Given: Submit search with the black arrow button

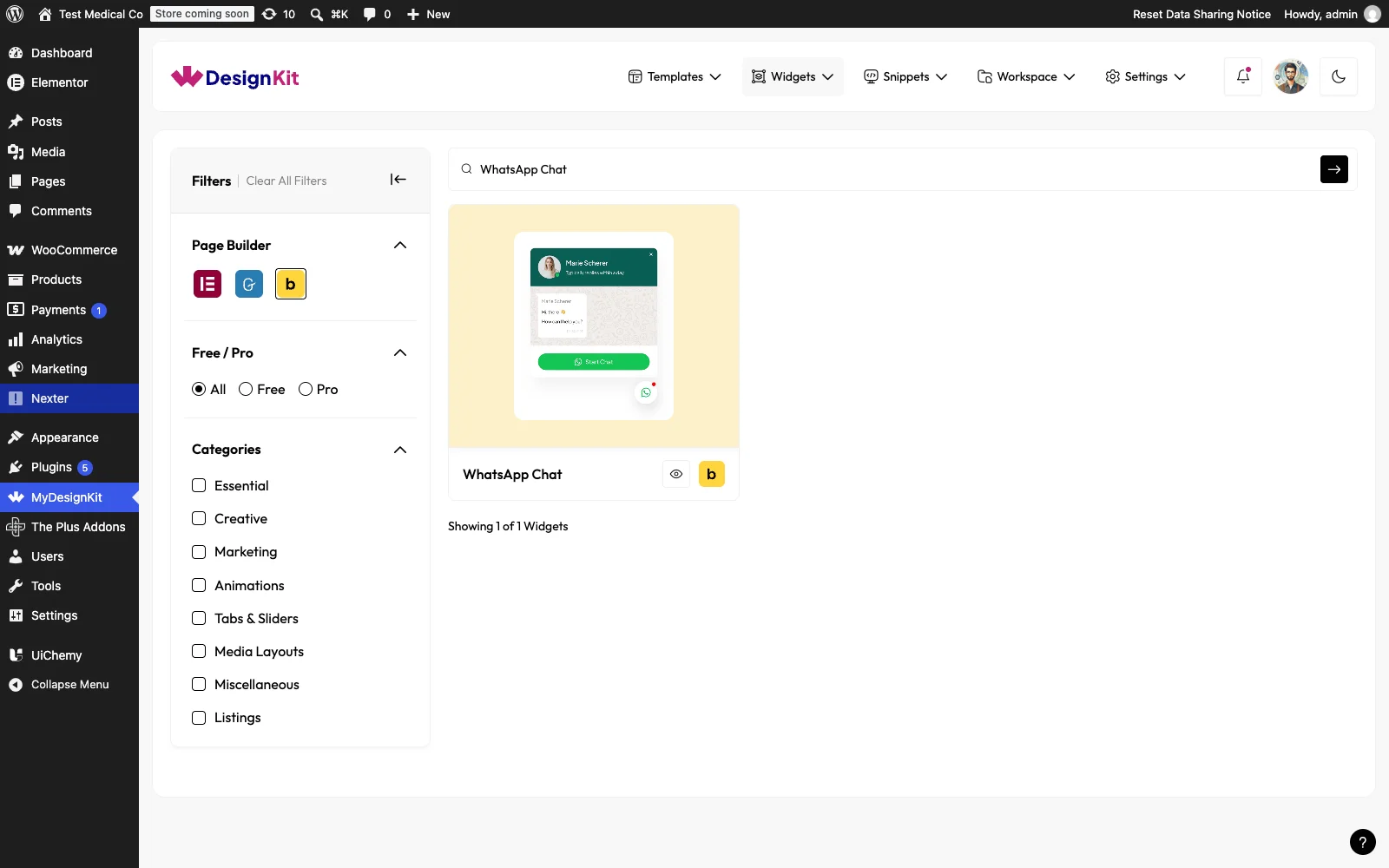Looking at the screenshot, I should tap(1334, 169).
